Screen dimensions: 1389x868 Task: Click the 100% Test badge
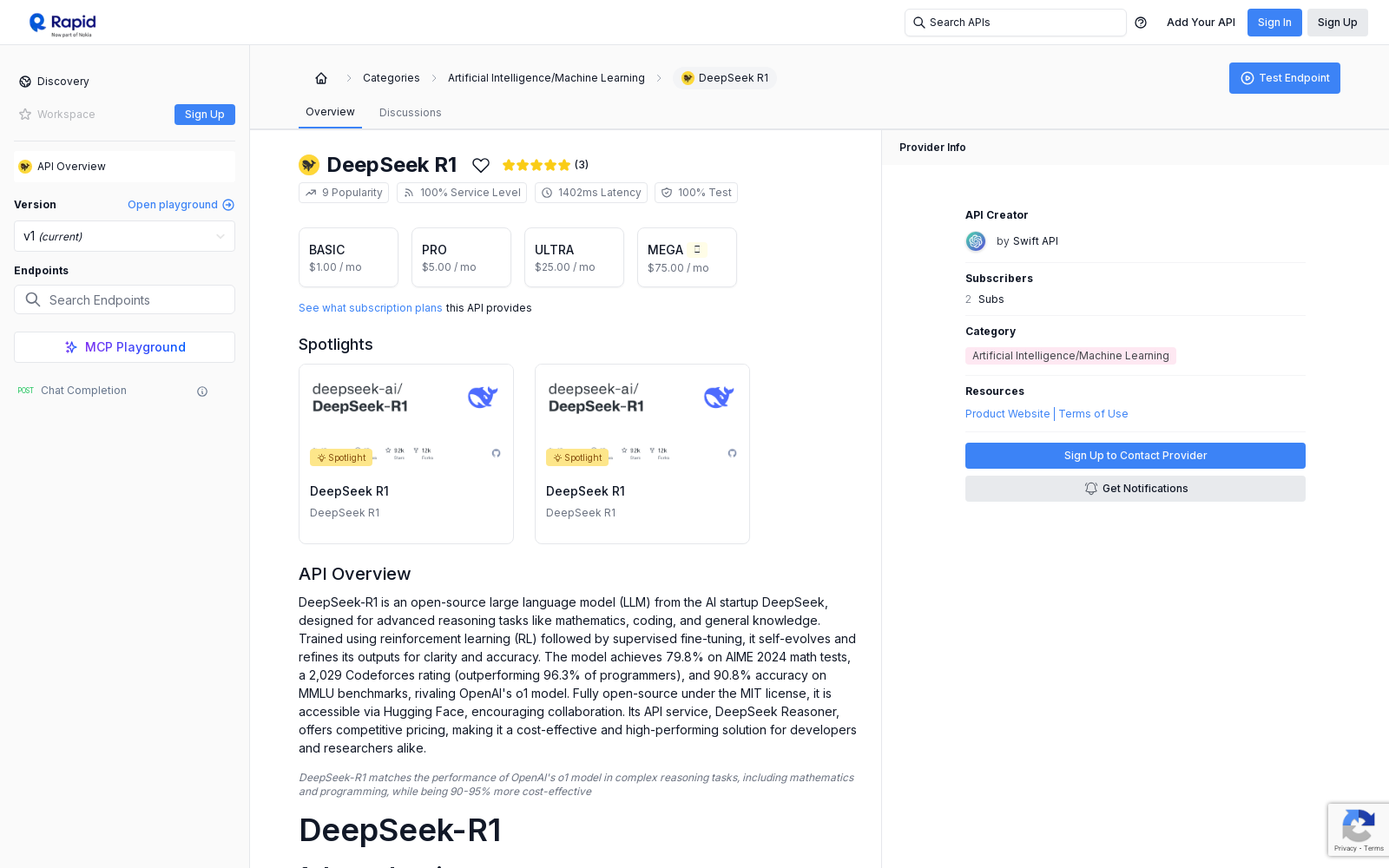point(696,193)
